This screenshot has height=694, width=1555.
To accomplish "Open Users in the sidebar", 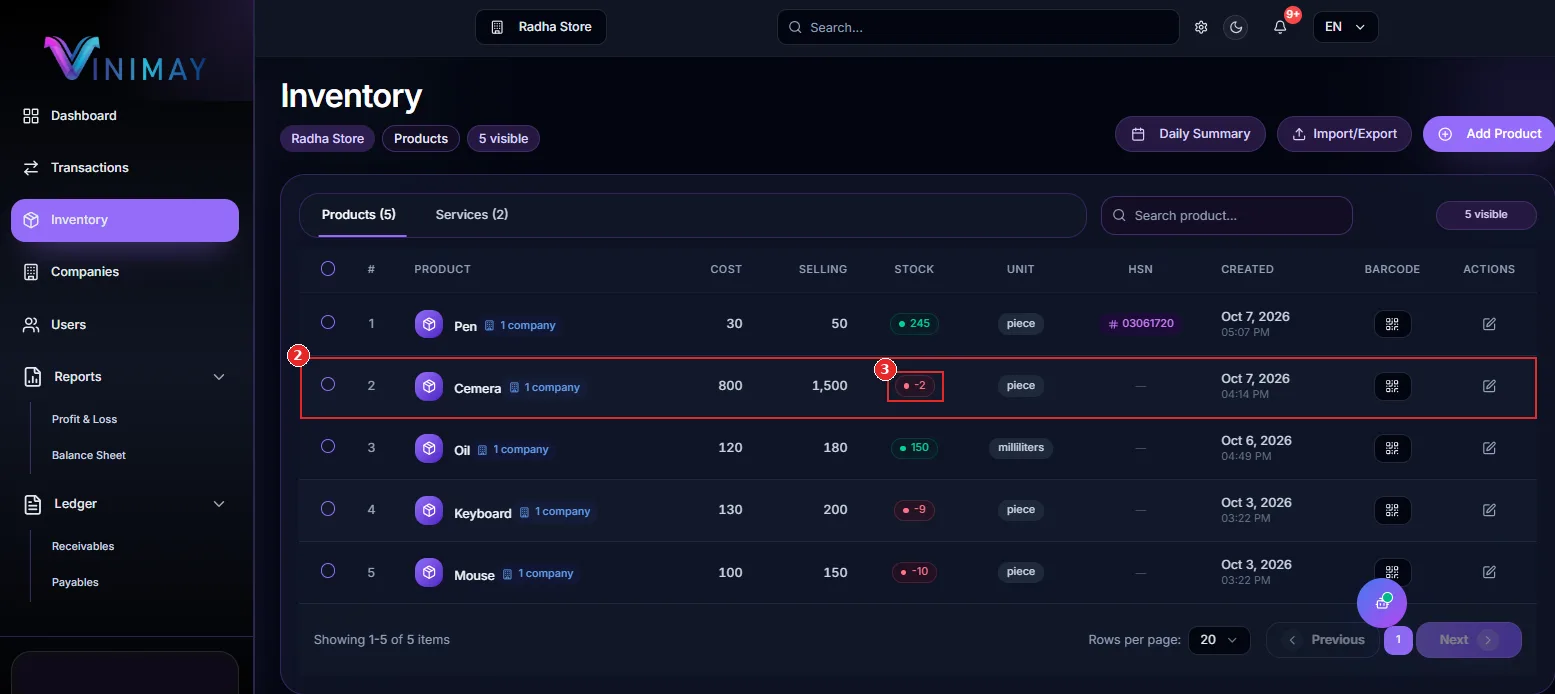I will (125, 325).
